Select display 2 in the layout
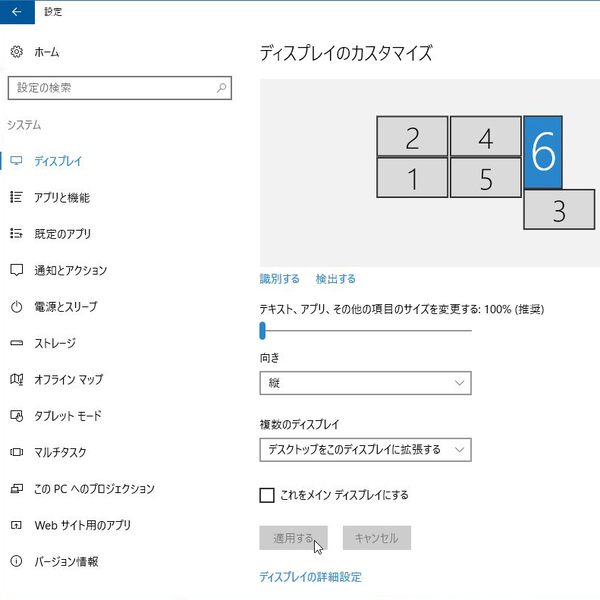600x600 pixels. click(412, 137)
